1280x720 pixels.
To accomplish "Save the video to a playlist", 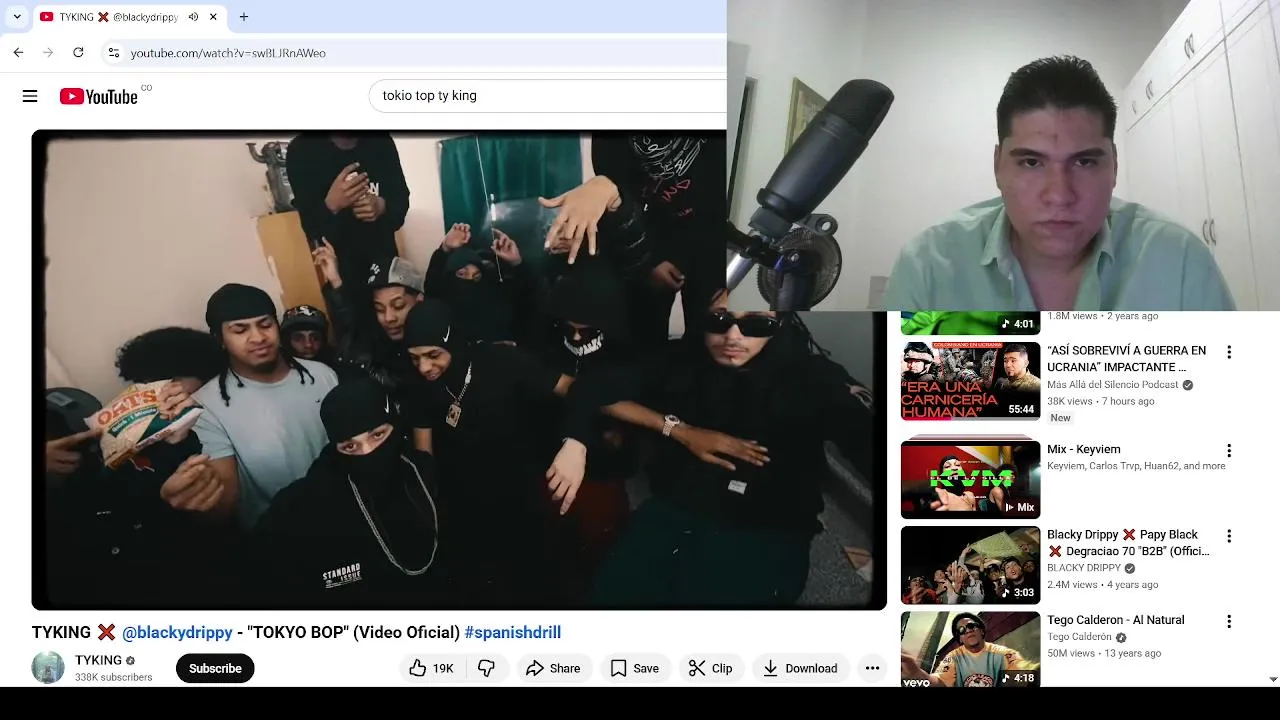I will [x=635, y=668].
